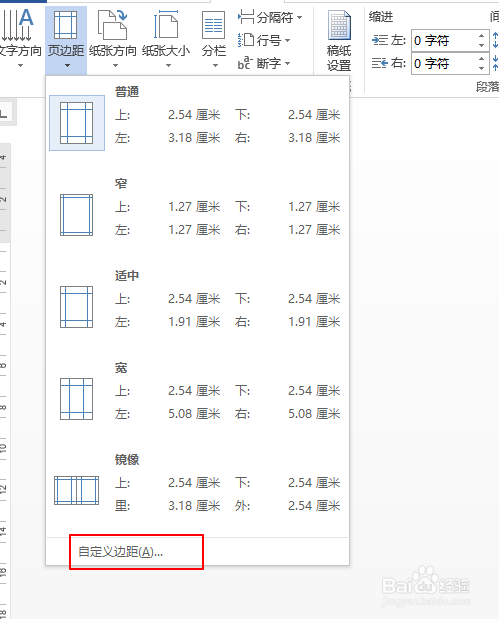Click the 里: 3.18 厘米 value under 镜像
Image resolution: width=499 pixels, height=619 pixels.
pyautogui.click(x=194, y=506)
